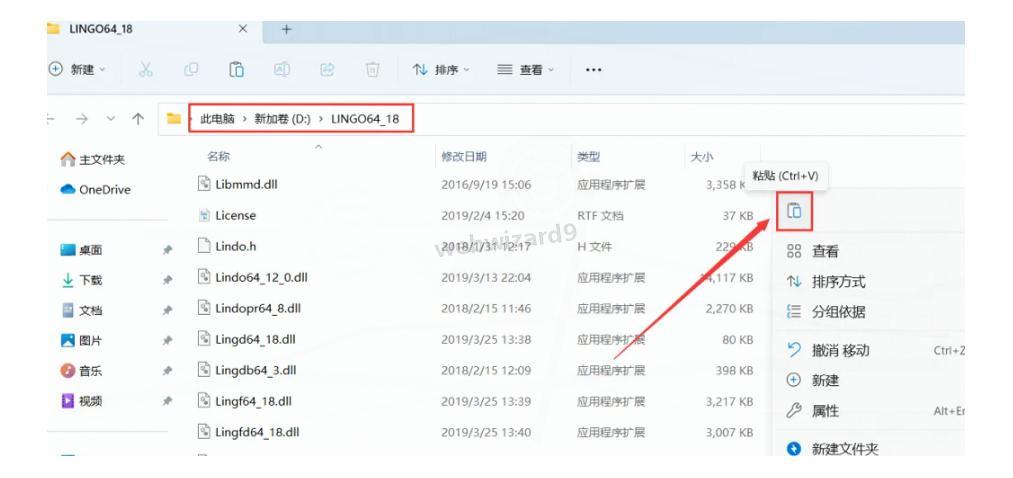Image resolution: width=1013 pixels, height=478 pixels.
Task: Select the License RTF file
Action: [x=235, y=216]
